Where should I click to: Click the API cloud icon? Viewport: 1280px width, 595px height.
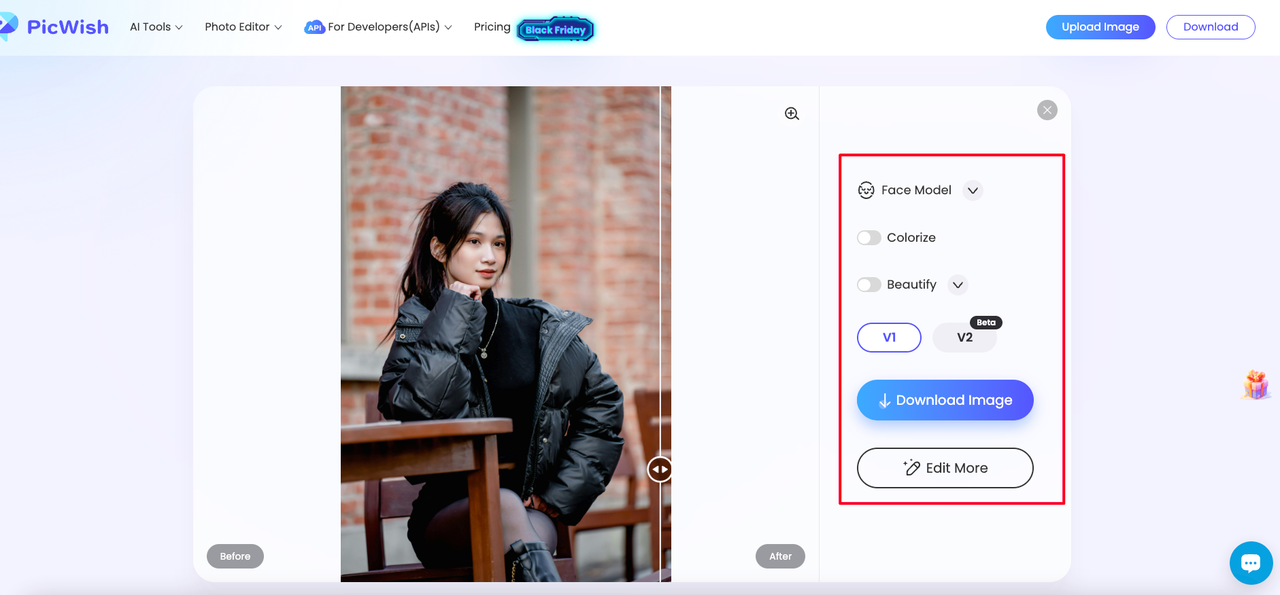click(314, 27)
